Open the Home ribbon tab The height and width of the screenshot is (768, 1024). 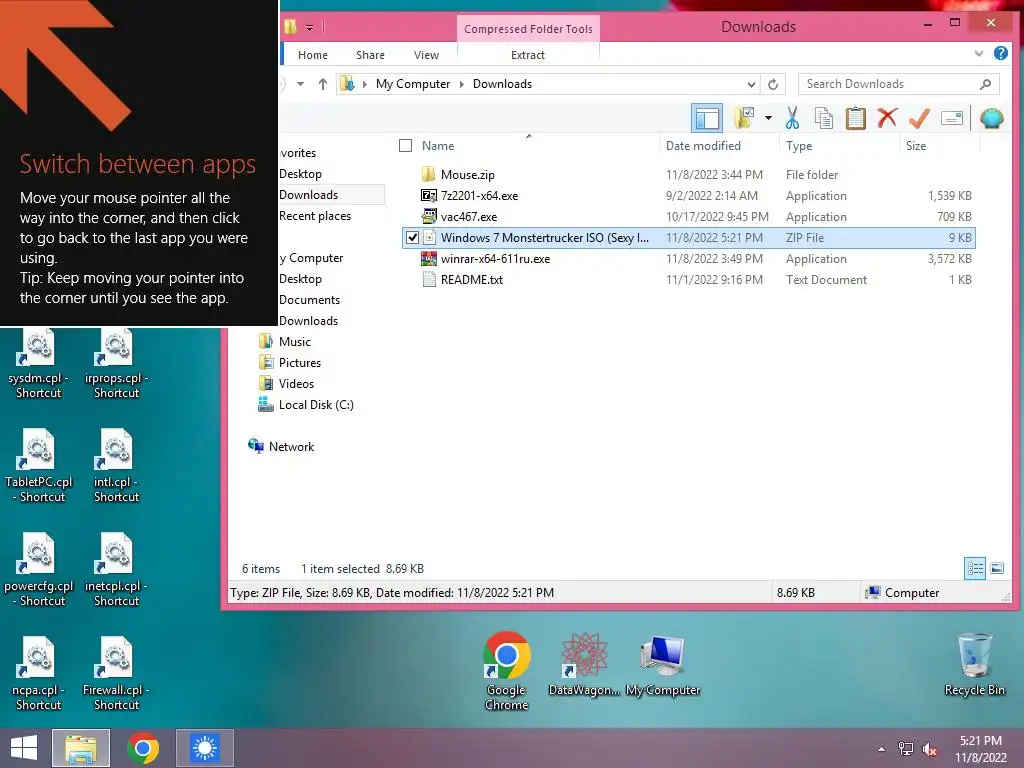click(313, 55)
